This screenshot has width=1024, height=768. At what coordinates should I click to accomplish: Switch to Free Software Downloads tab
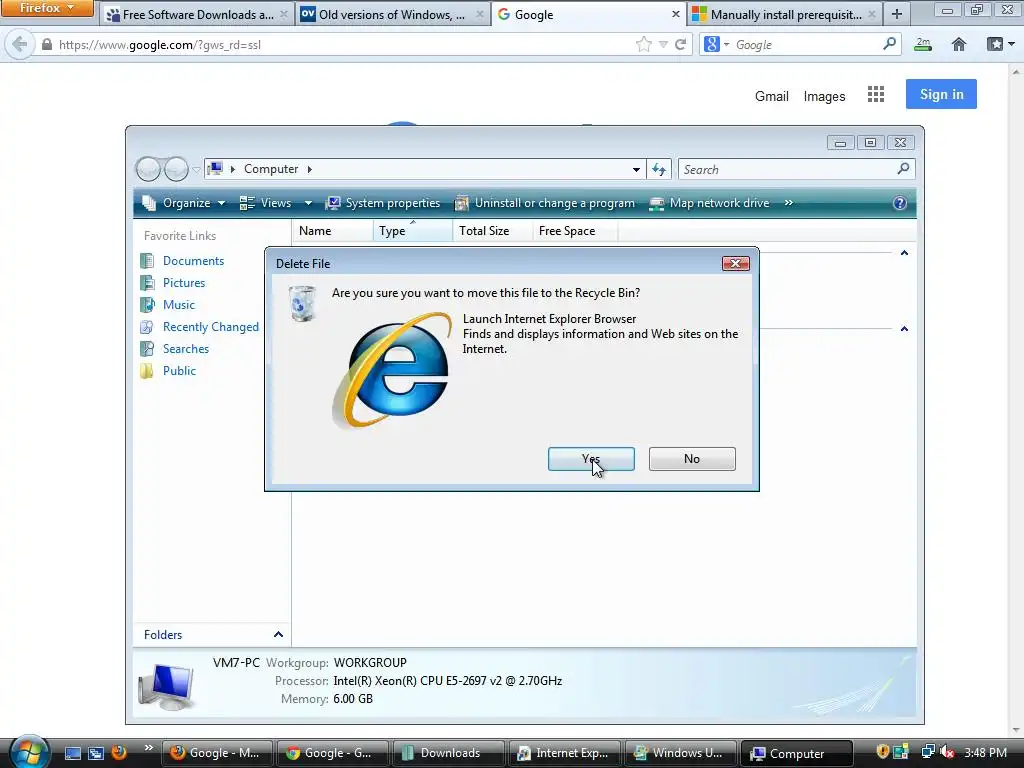[x=197, y=14]
